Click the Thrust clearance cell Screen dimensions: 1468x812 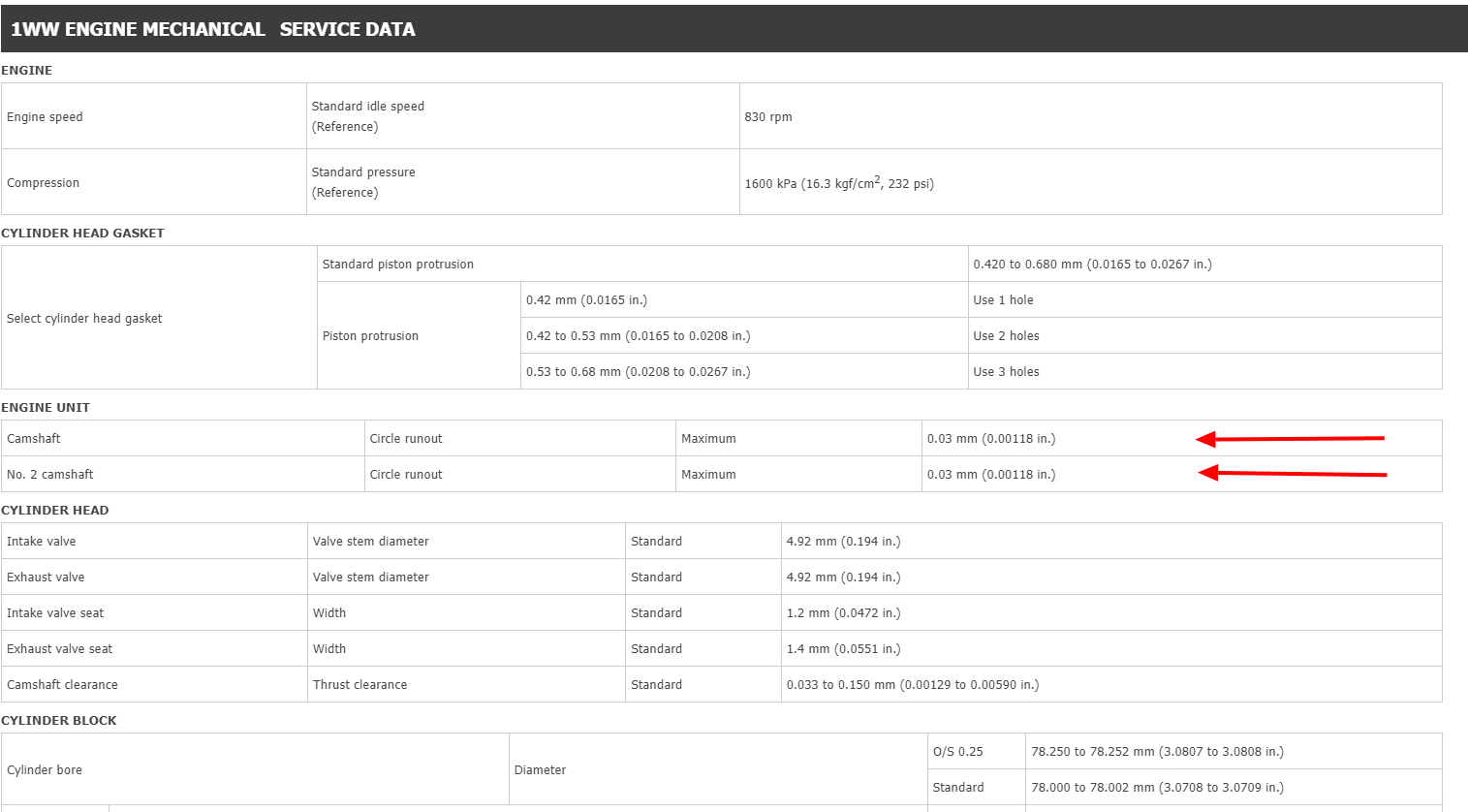click(x=359, y=685)
